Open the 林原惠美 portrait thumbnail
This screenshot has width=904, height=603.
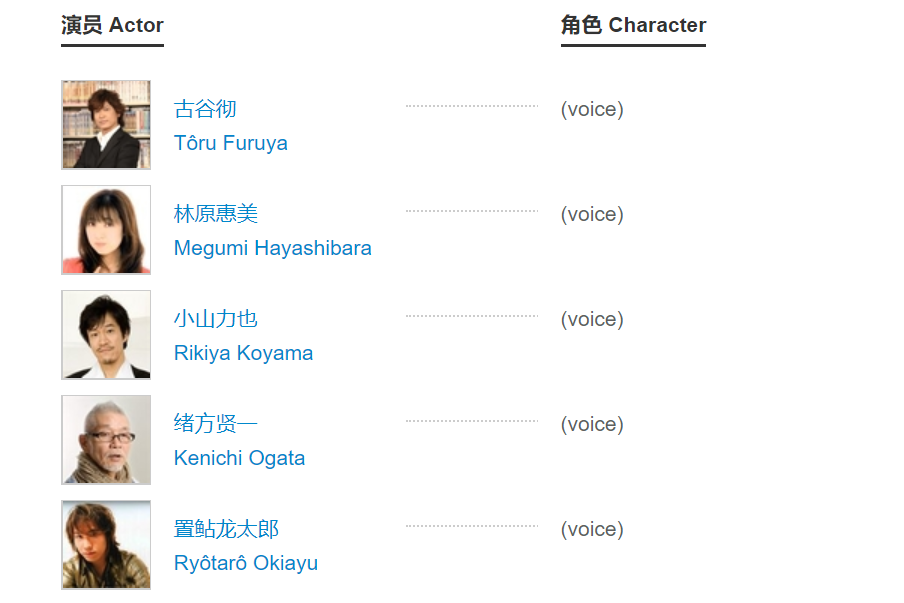tap(106, 230)
